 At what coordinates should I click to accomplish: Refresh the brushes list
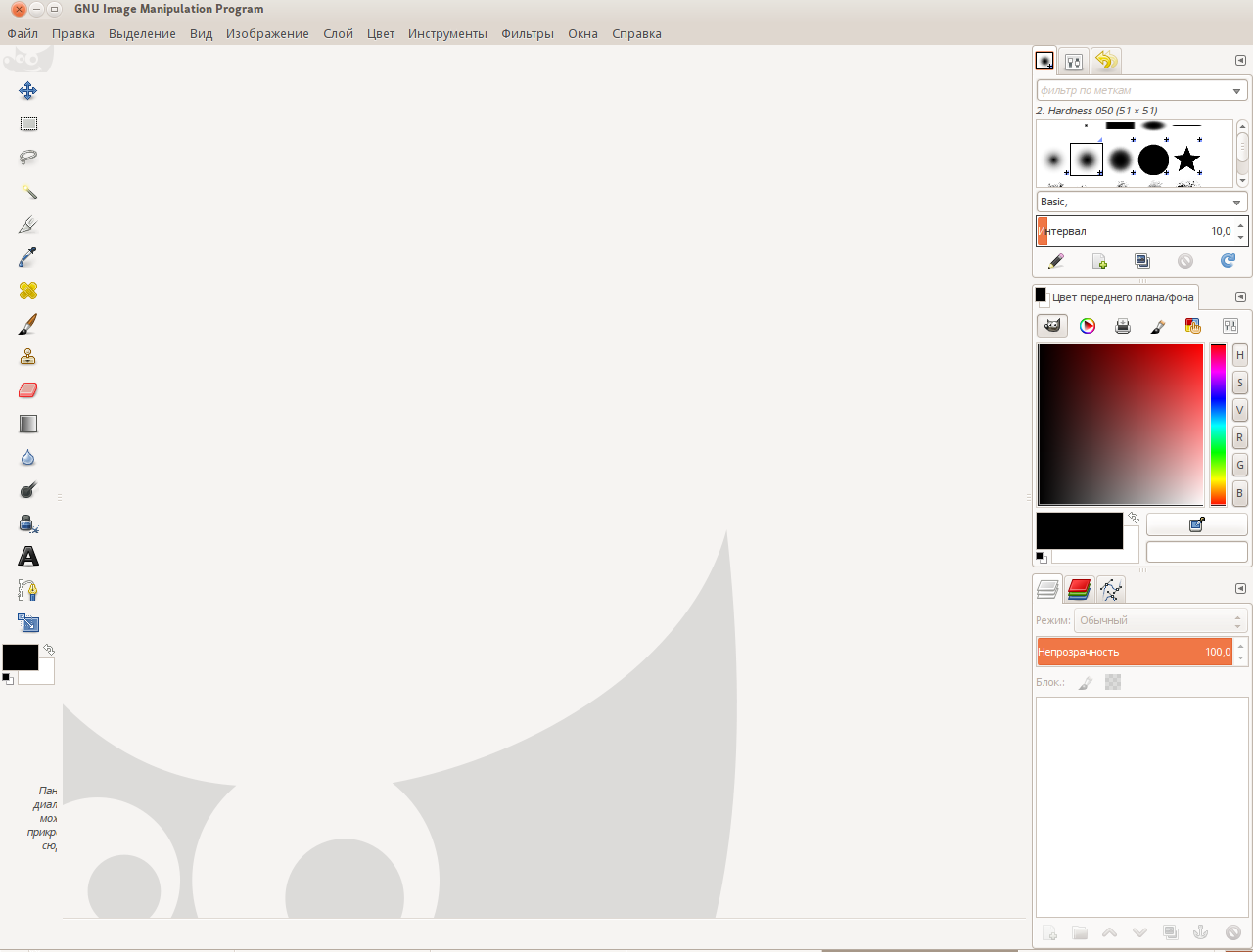pos(1229,261)
